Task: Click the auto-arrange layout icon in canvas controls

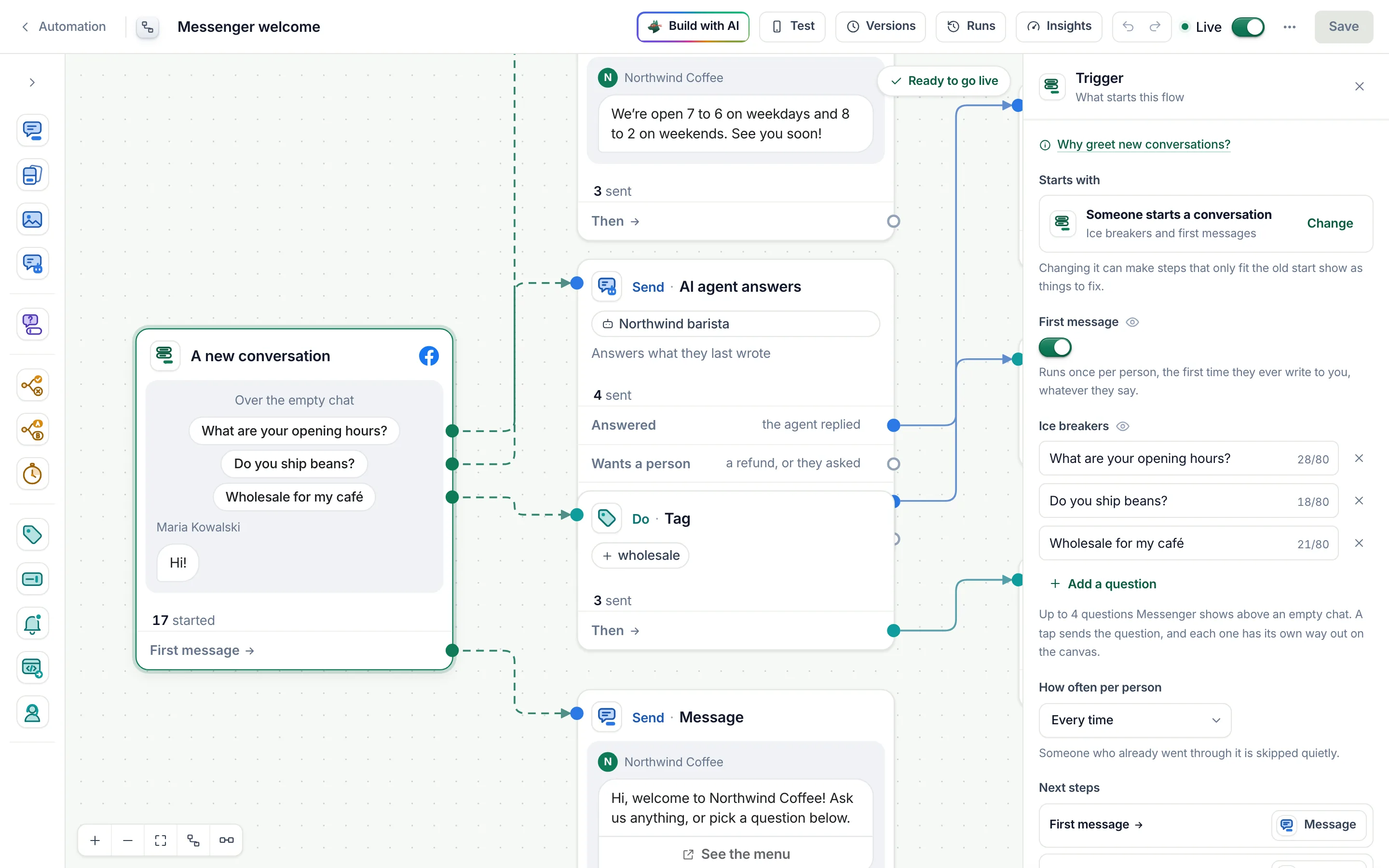Action: coord(193,841)
